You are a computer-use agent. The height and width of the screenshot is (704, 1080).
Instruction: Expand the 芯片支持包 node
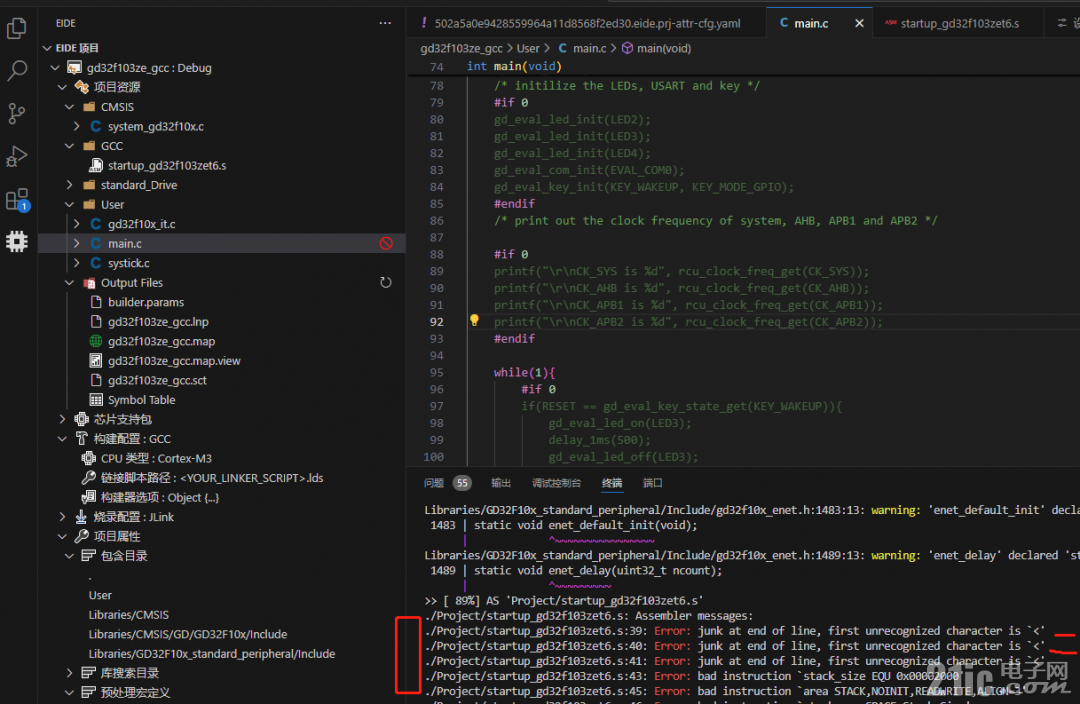tap(62, 419)
